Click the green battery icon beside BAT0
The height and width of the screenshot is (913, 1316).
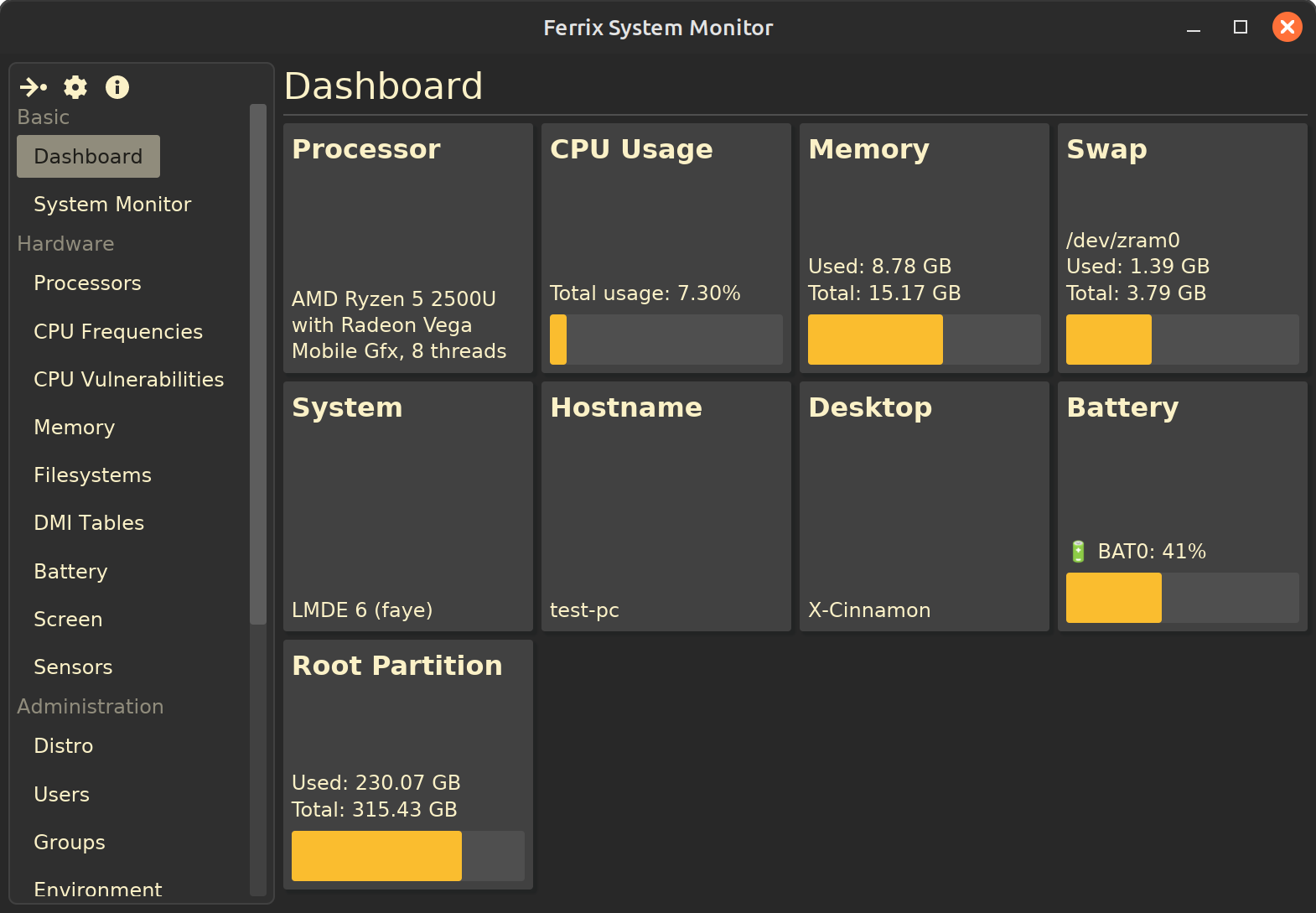coord(1078,552)
